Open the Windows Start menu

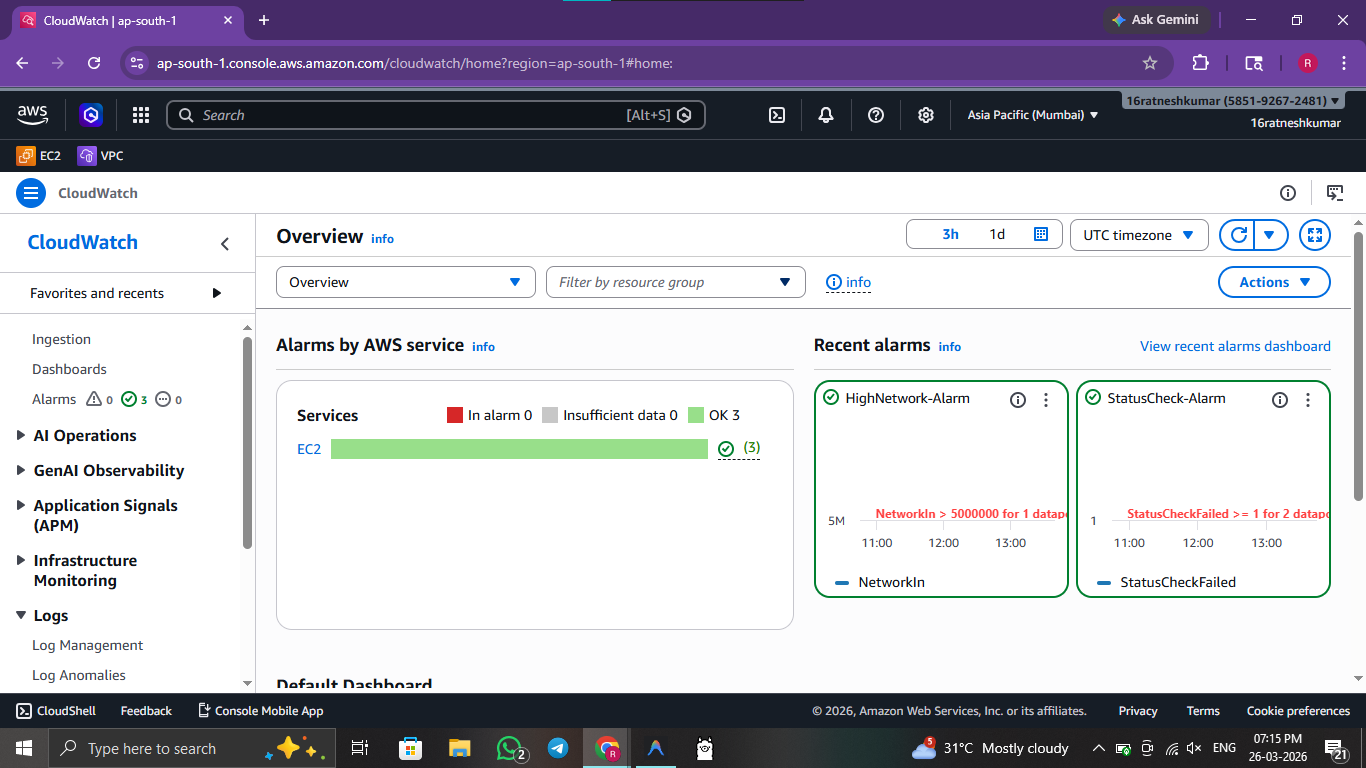(x=24, y=748)
